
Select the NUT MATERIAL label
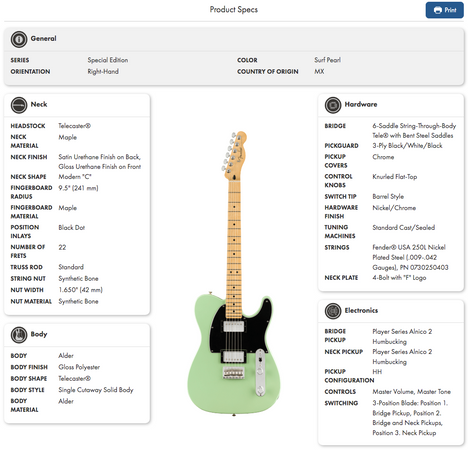coord(31,301)
